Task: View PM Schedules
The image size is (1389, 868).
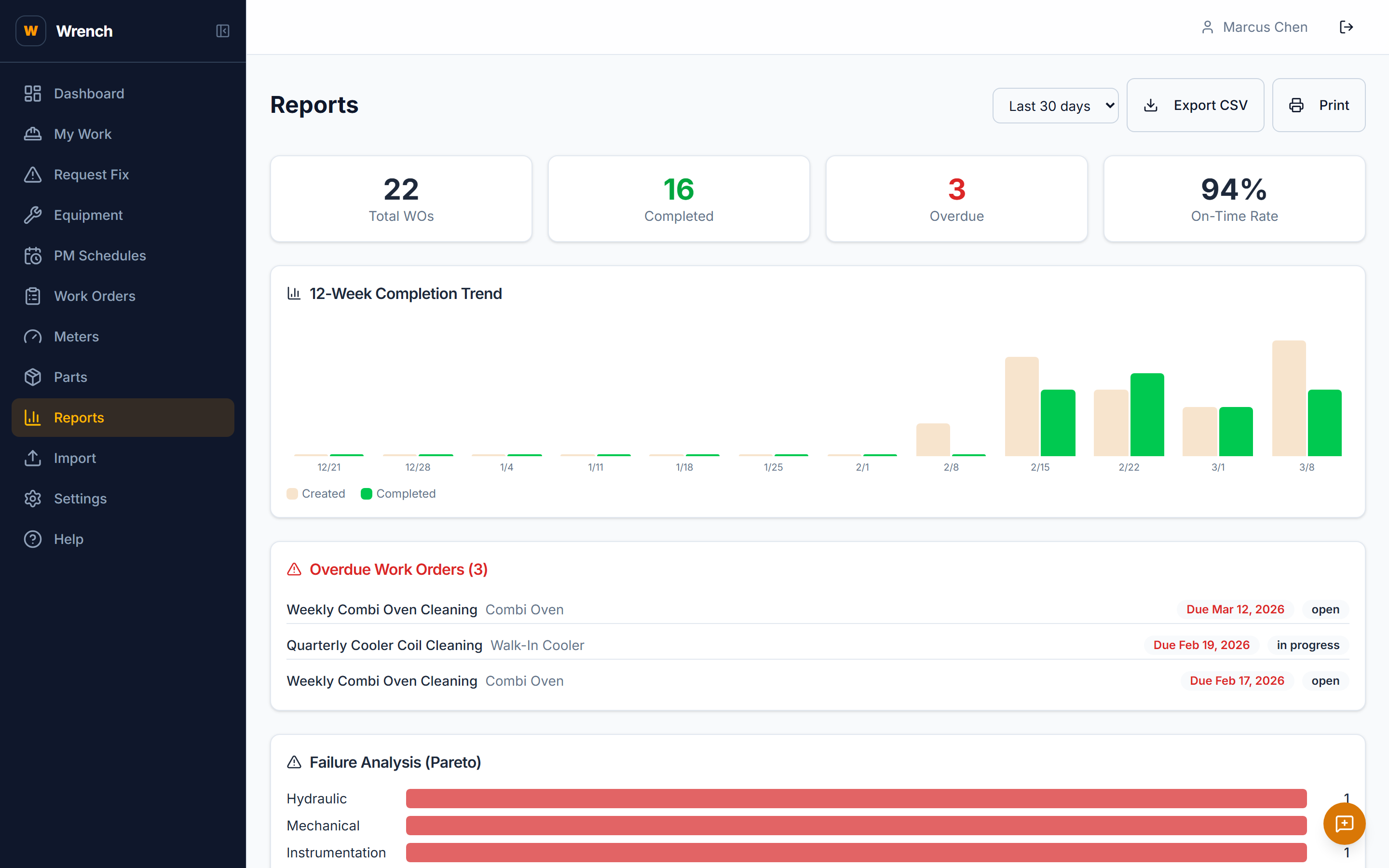Action: point(99,256)
